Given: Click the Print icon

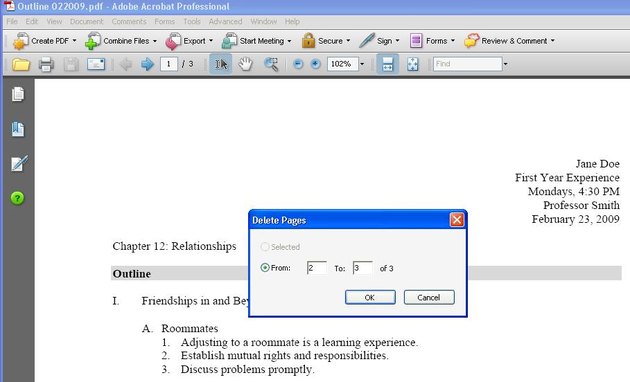Looking at the screenshot, I should 46,64.
